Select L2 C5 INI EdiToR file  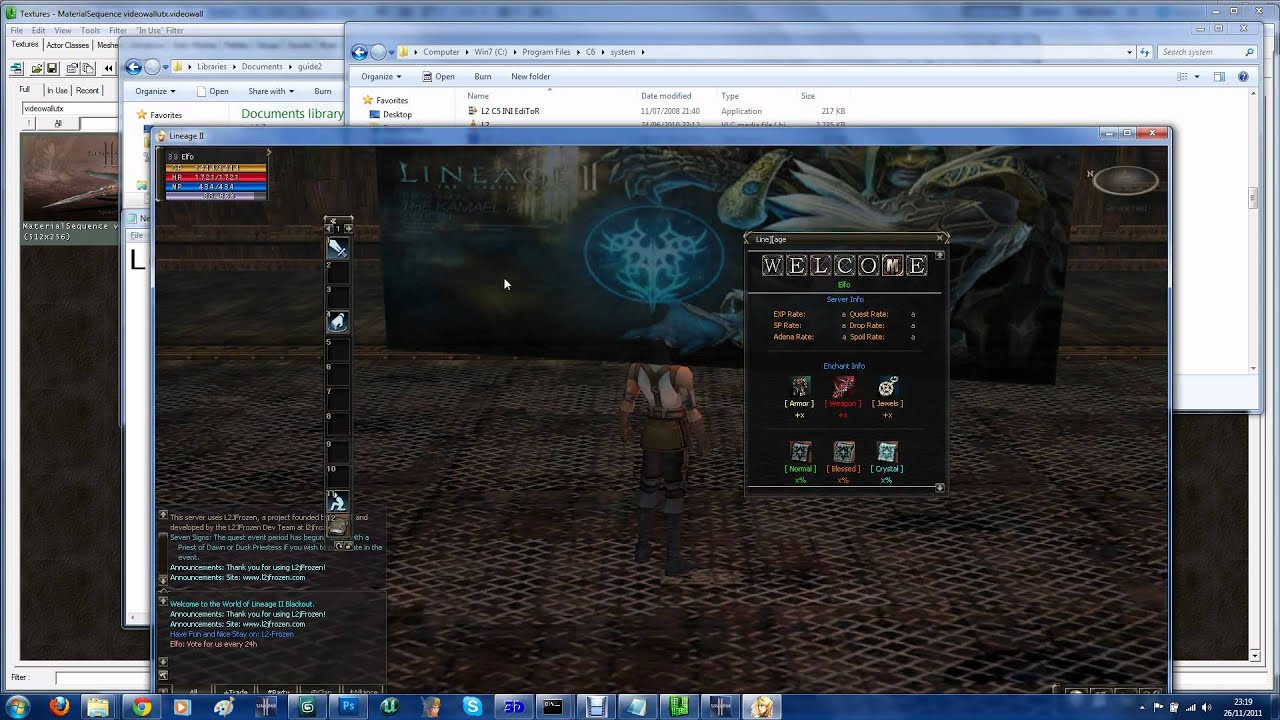pos(503,111)
